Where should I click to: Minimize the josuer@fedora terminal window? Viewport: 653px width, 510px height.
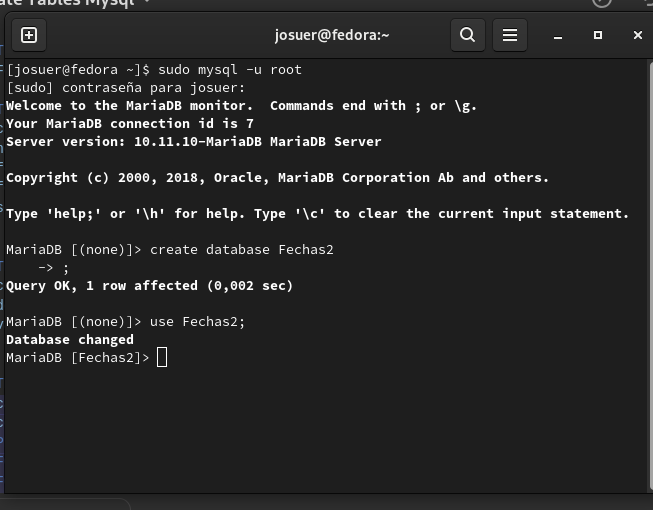[558, 35]
